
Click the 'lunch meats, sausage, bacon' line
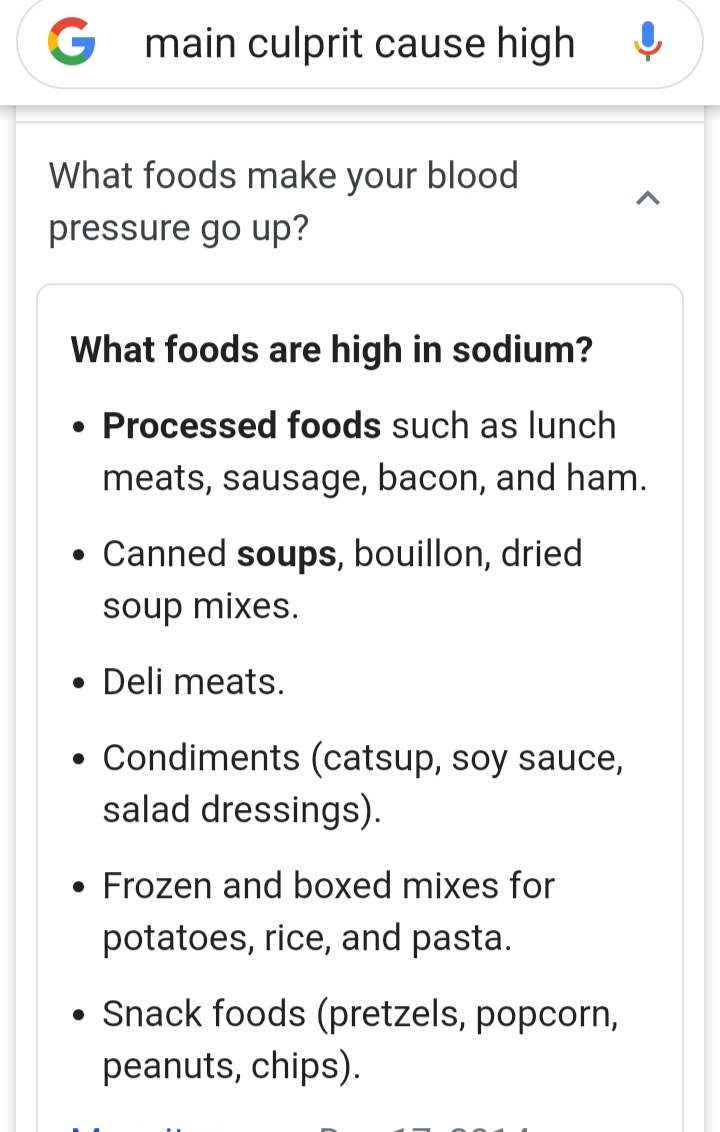375,478
